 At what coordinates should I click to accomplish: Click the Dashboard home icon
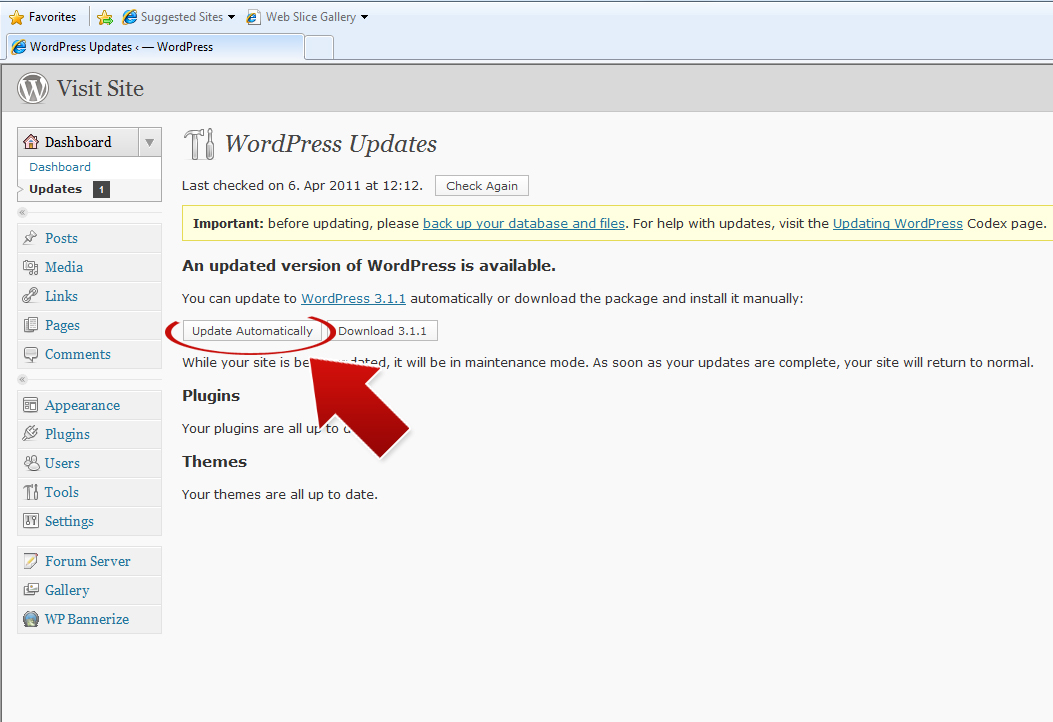(31, 142)
